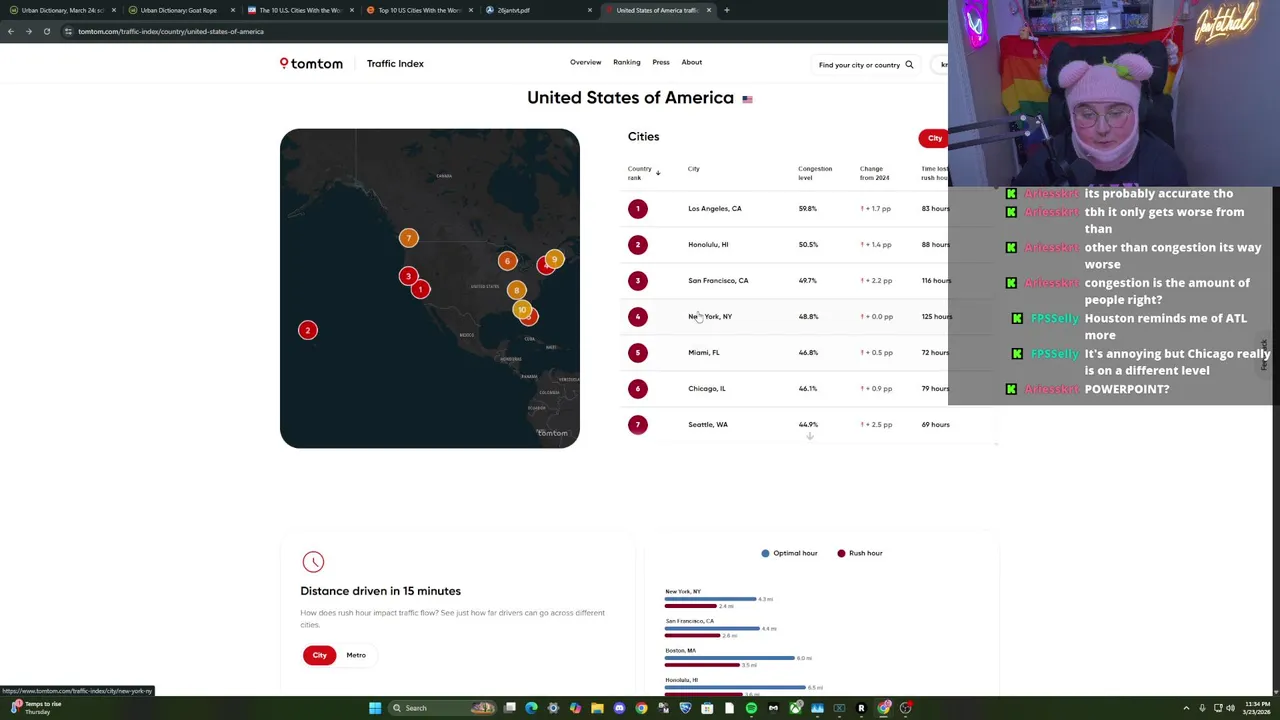Viewport: 1280px width, 720px height.
Task: Click the US flag icon beside title
Action: pos(747,99)
